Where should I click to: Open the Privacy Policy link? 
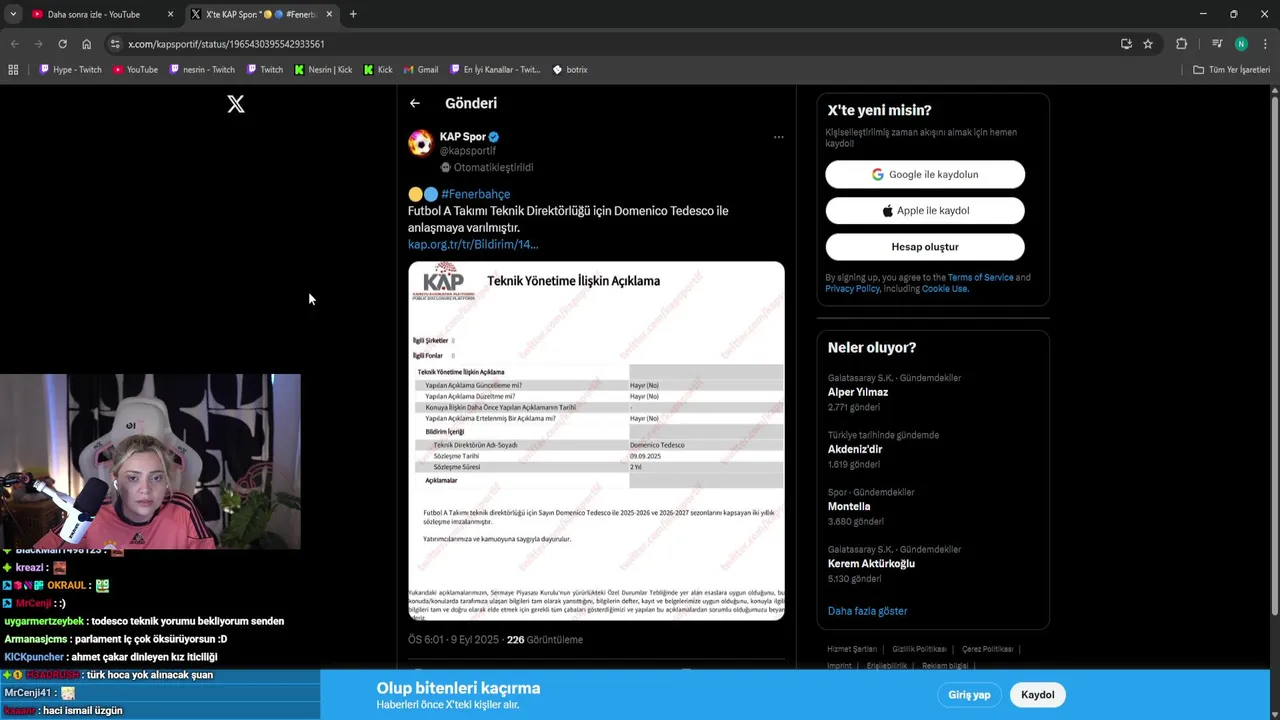tap(852, 288)
